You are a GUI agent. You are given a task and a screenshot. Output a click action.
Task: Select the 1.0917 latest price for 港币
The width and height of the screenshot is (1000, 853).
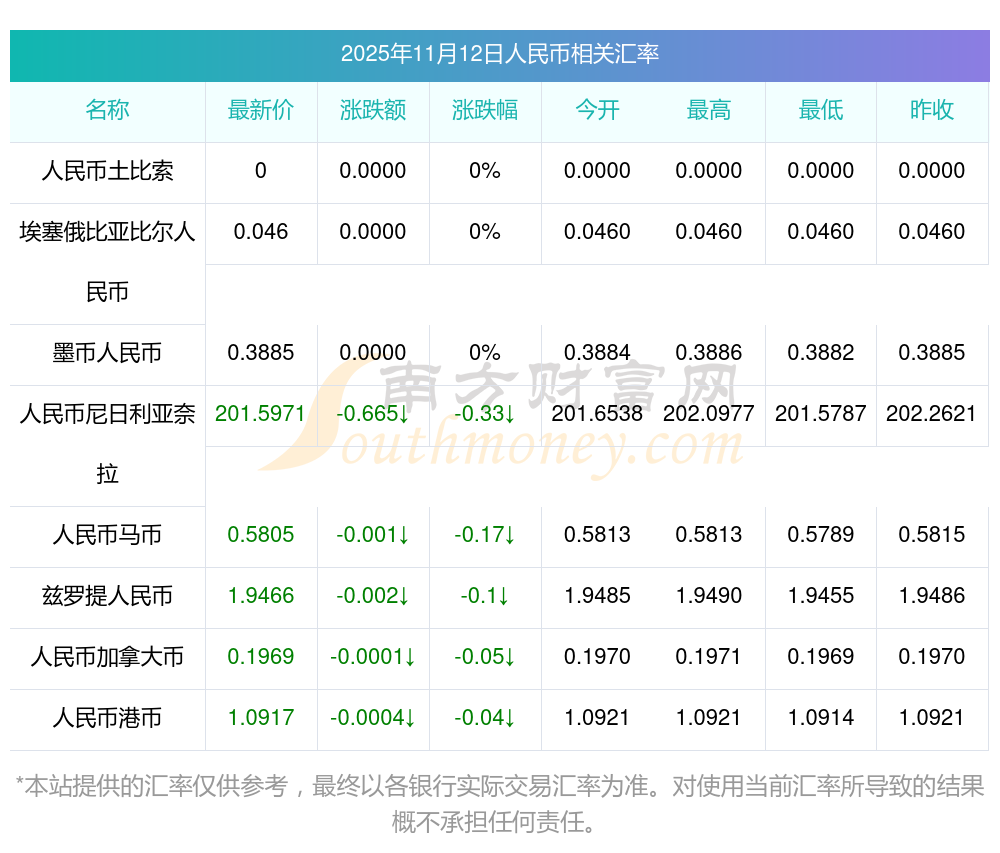(260, 718)
